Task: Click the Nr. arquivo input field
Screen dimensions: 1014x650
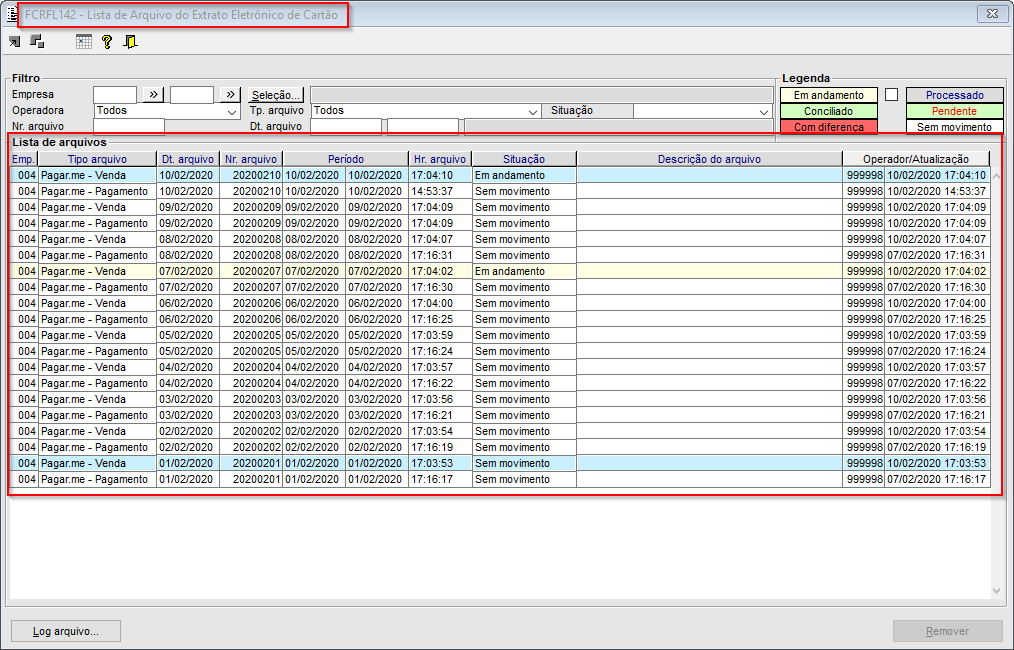Action: [129, 127]
